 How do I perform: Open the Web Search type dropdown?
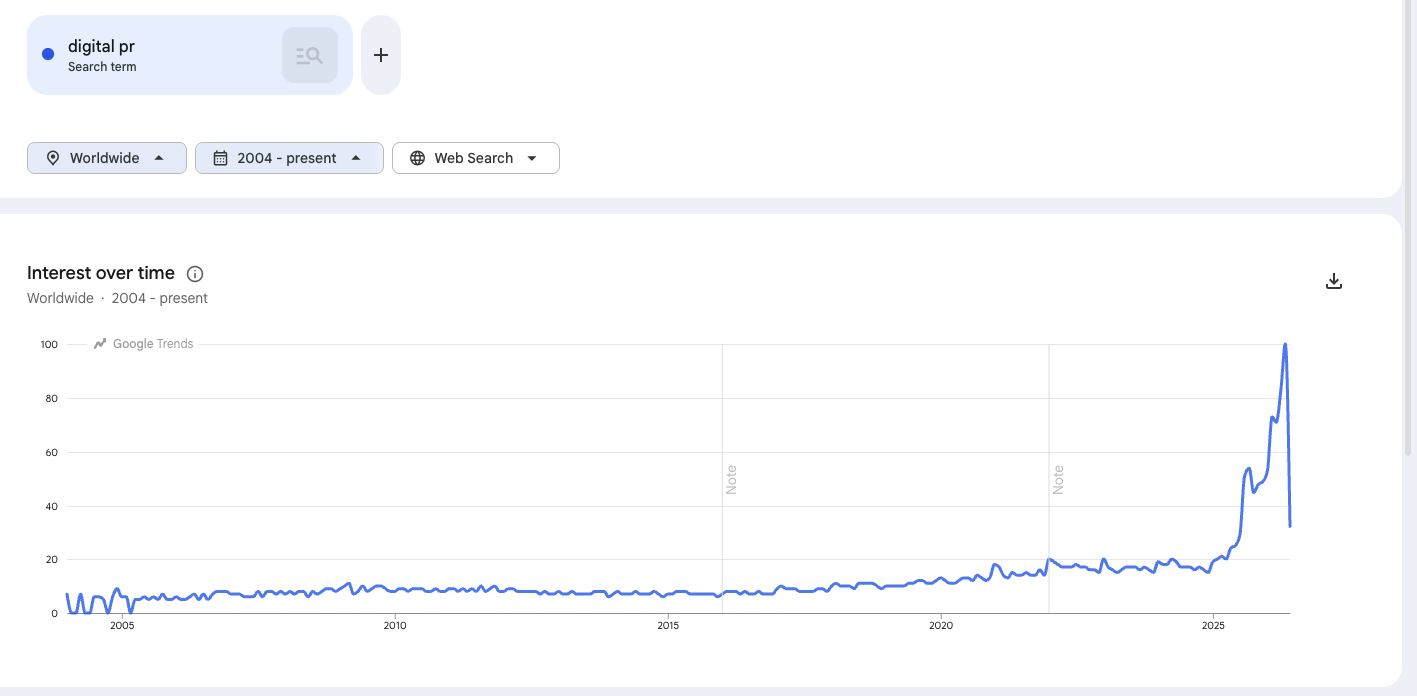tap(475, 158)
